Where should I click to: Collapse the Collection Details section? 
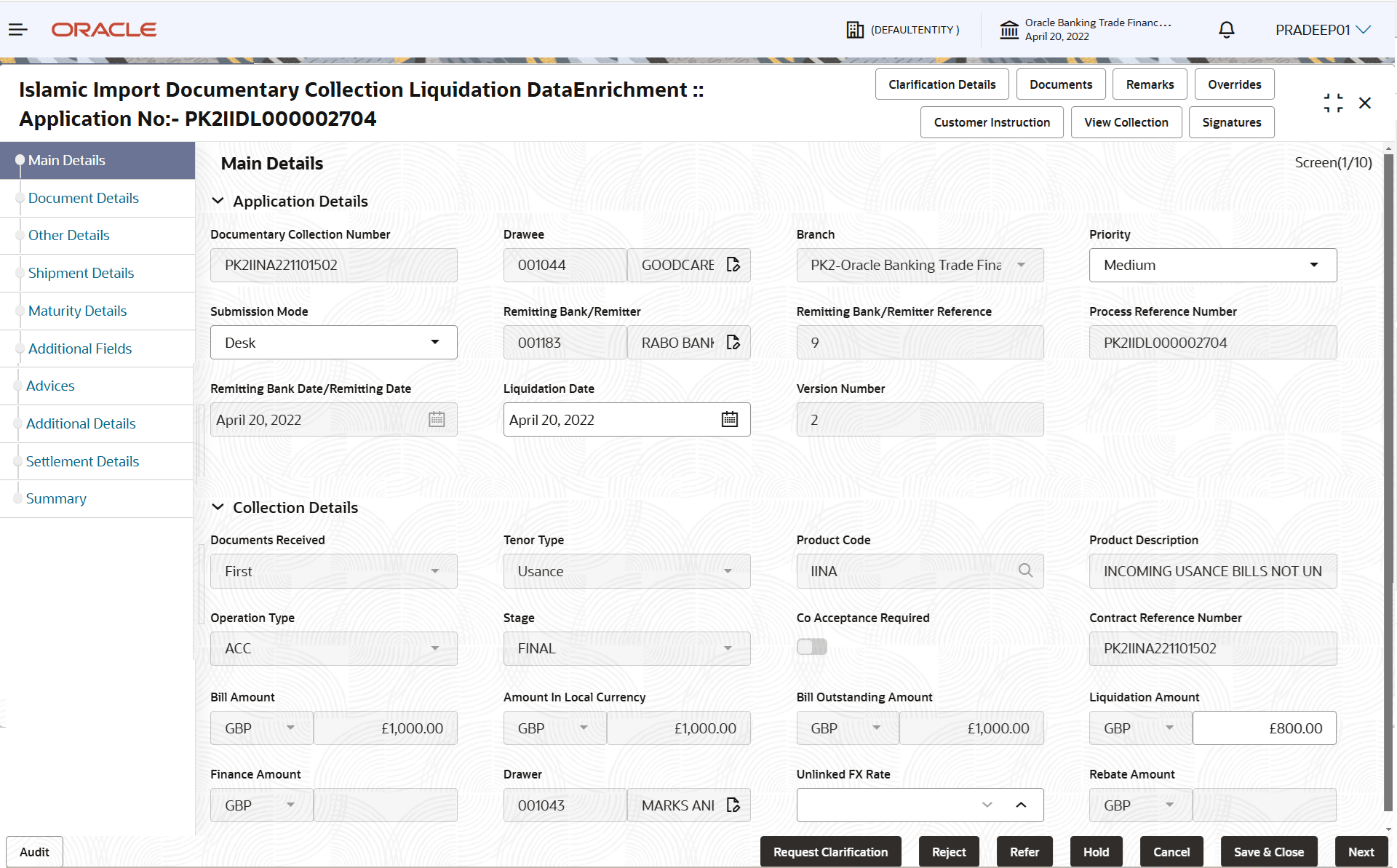click(219, 507)
